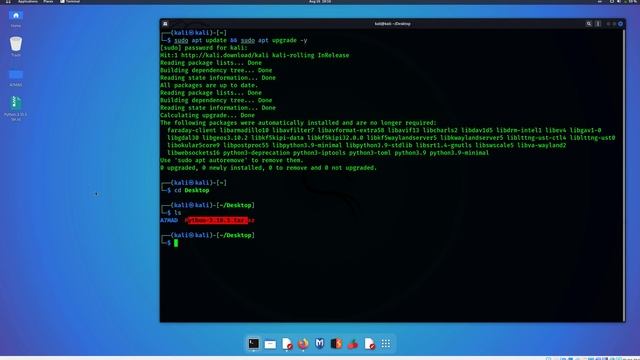Open the file manager icon in the dock

[270, 344]
